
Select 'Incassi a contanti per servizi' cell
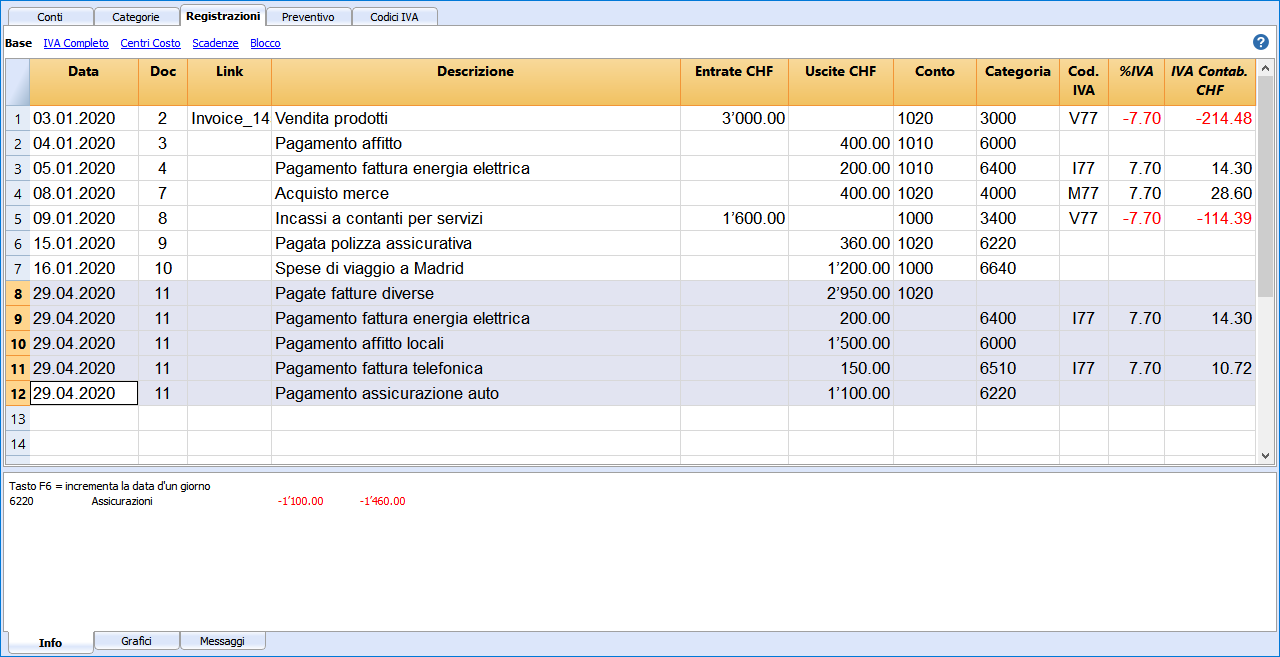(475, 218)
